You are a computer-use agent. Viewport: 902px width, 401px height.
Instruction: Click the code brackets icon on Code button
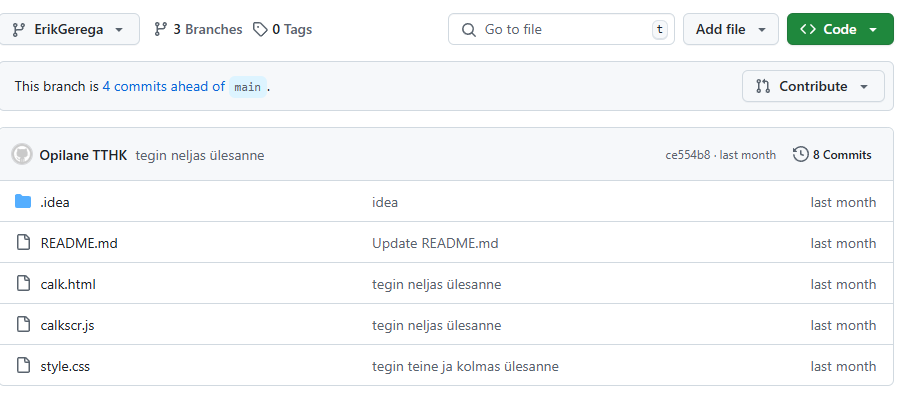pyautogui.click(x=808, y=29)
